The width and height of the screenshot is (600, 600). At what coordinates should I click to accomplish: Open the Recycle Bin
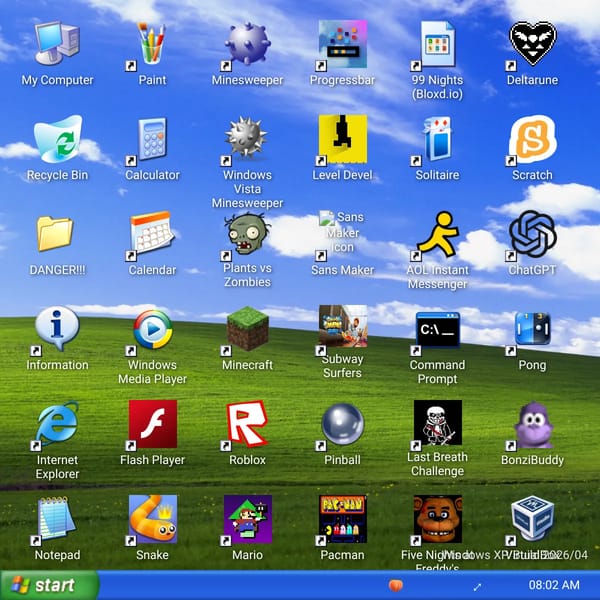pyautogui.click(x=57, y=139)
